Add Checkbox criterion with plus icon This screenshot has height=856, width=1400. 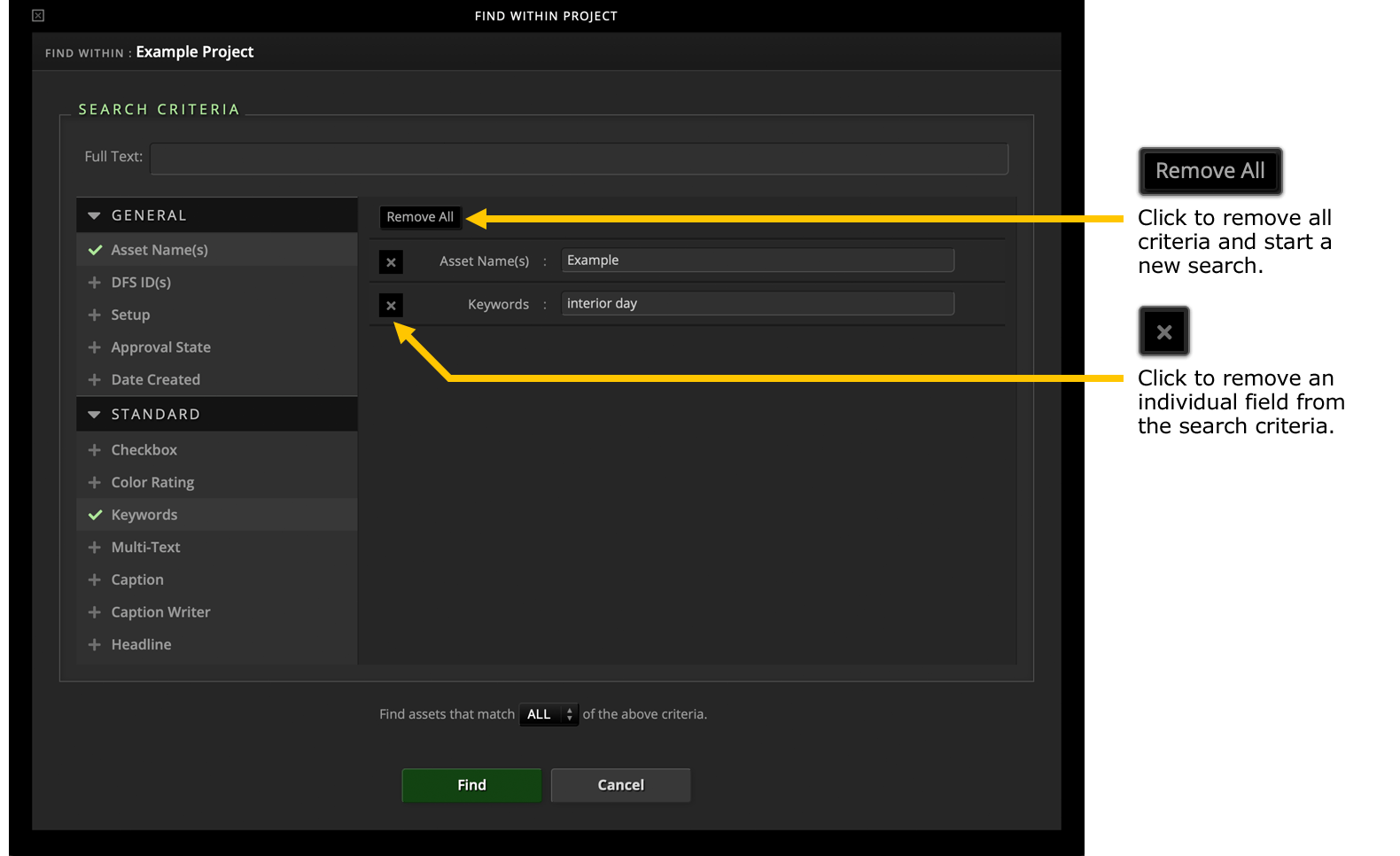(x=95, y=450)
